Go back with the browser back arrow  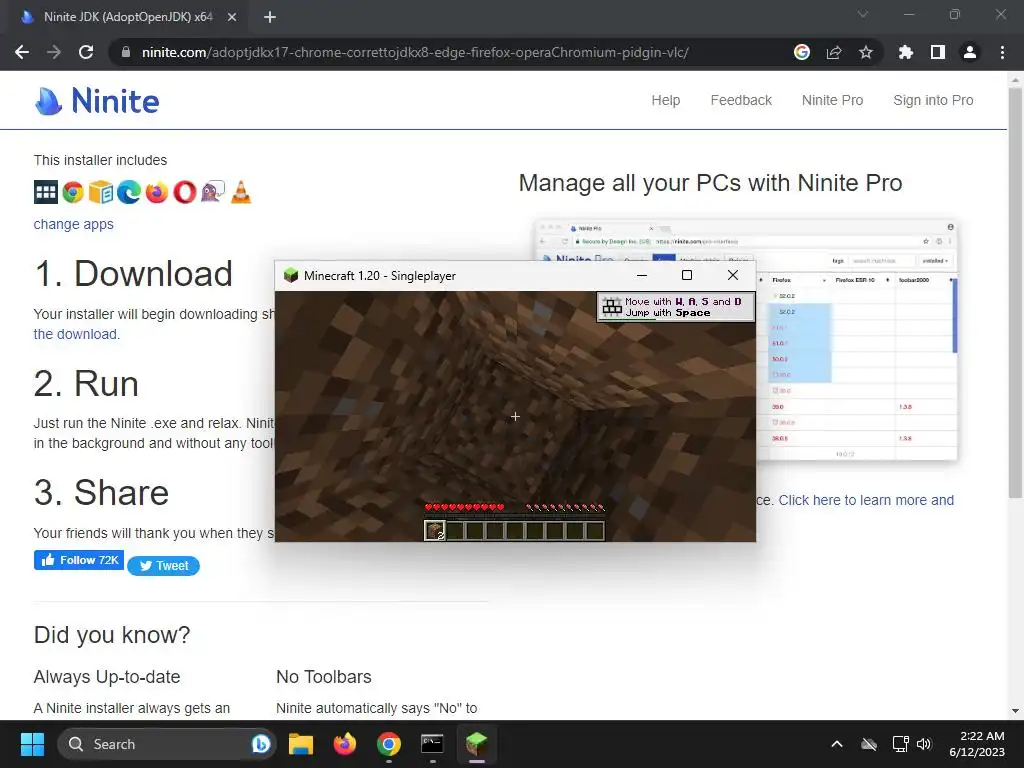22,52
